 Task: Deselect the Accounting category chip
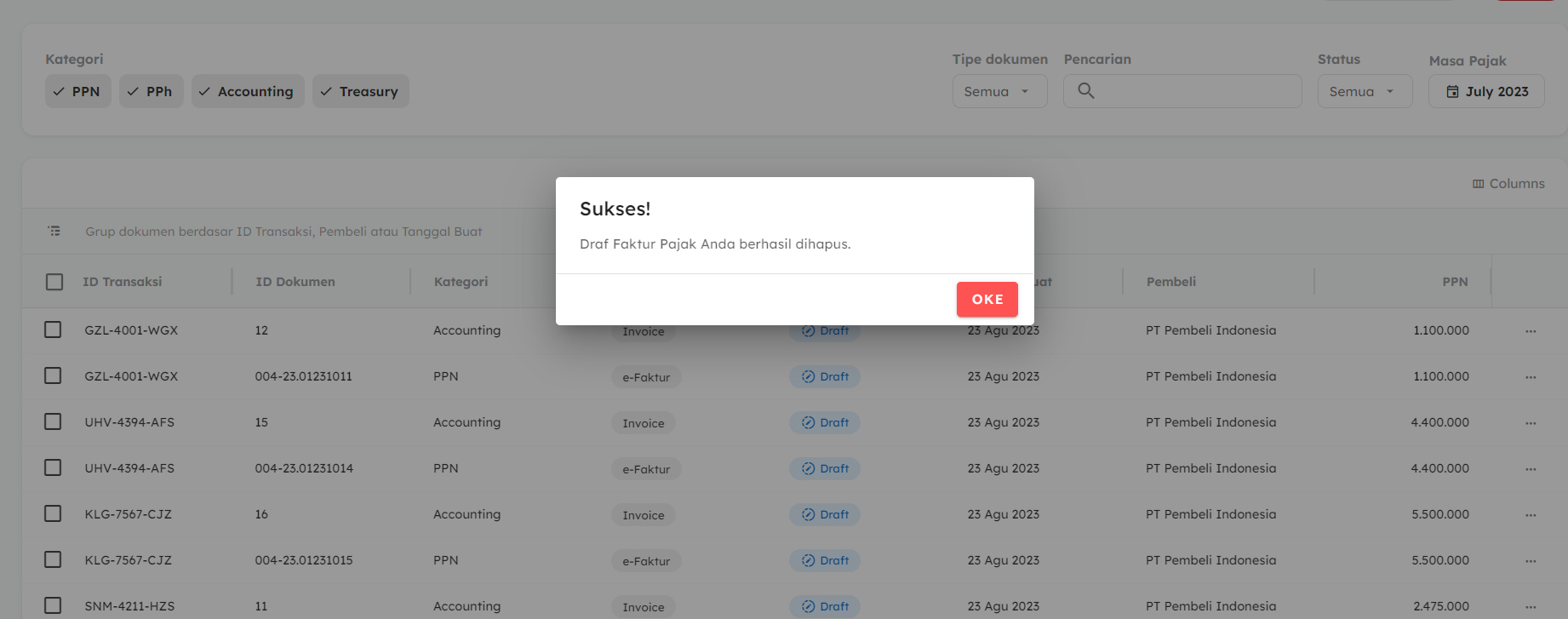247,91
